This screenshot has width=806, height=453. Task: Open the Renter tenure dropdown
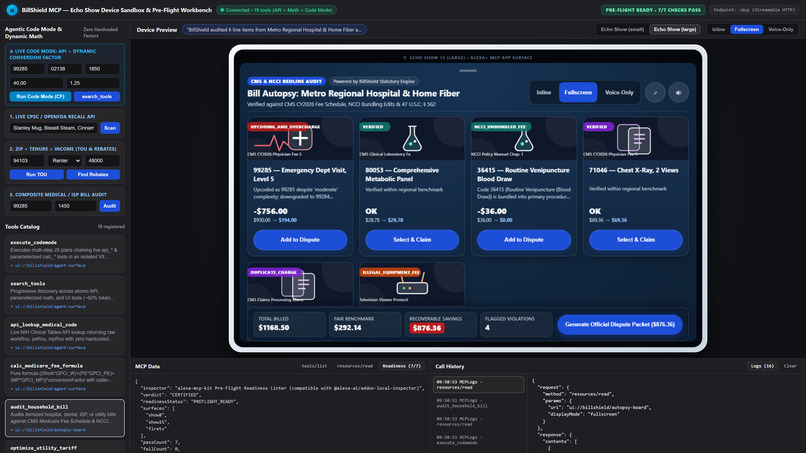[x=65, y=160]
